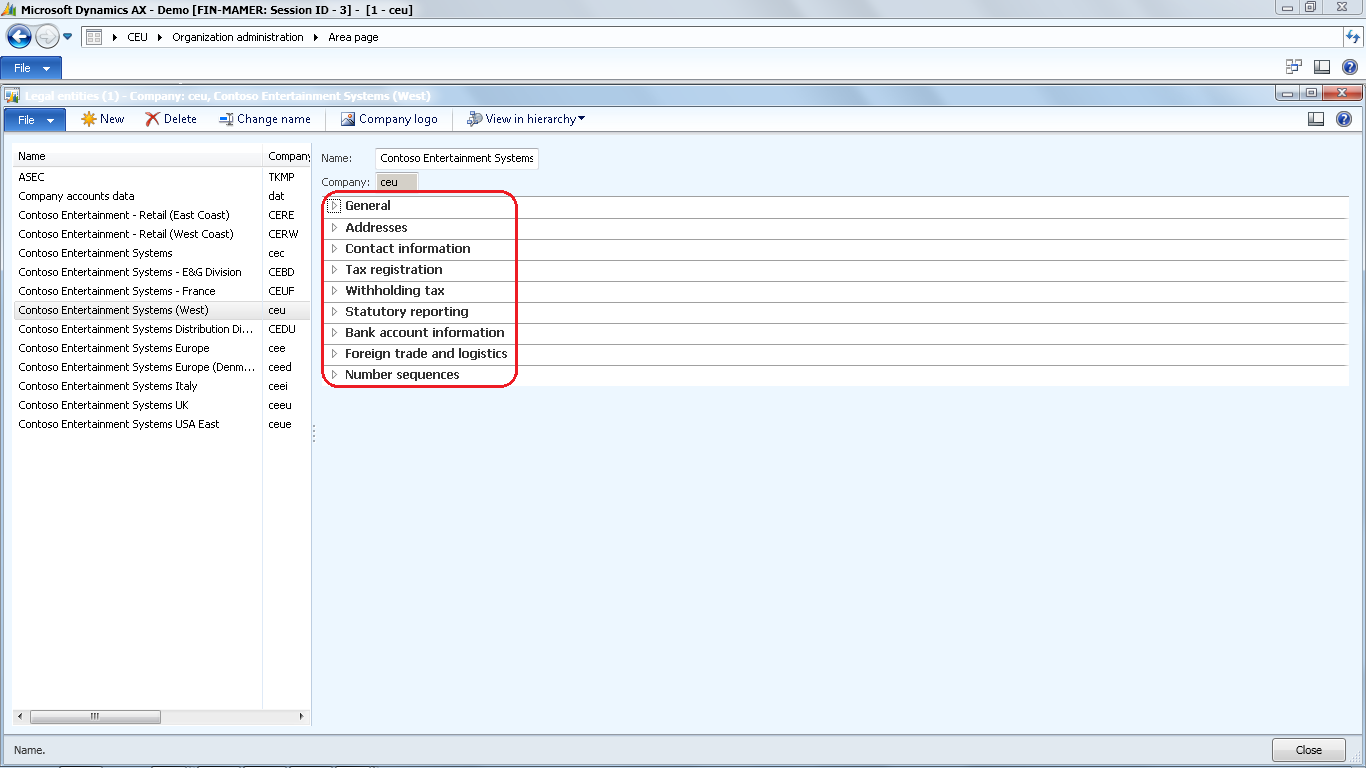Click the Legal entities form Help icon
1366x768 pixels.
pos(1344,119)
